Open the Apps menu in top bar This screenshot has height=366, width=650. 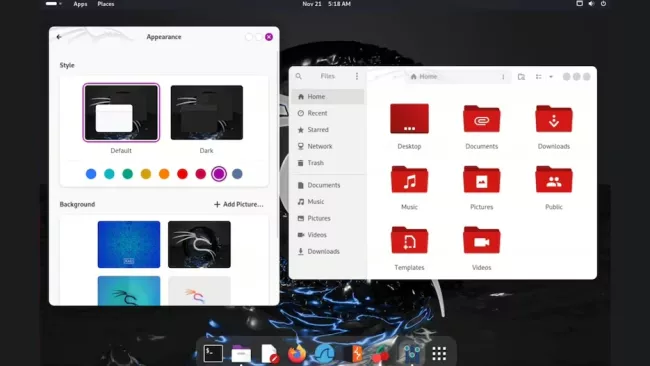click(x=80, y=4)
